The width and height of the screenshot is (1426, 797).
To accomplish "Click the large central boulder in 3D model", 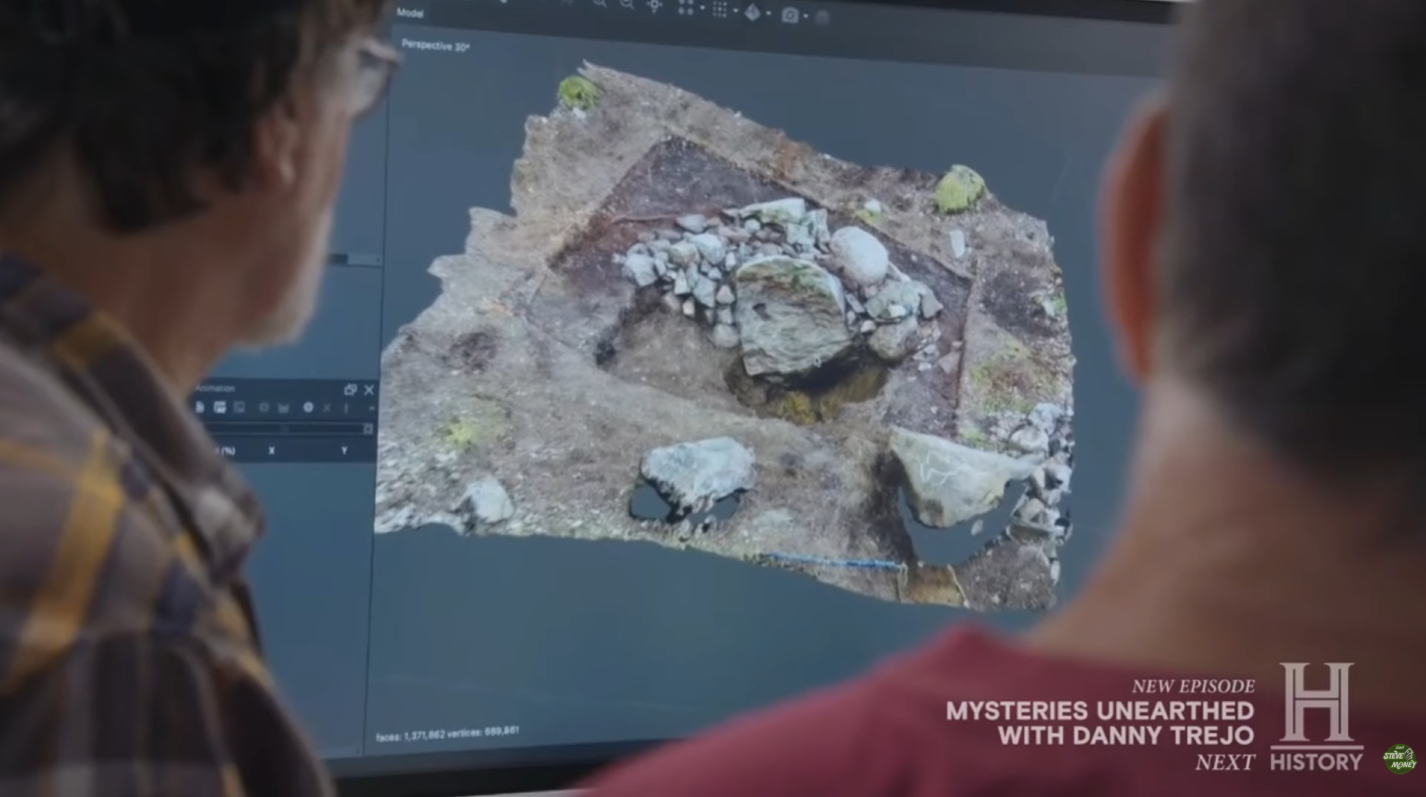I will (791, 315).
